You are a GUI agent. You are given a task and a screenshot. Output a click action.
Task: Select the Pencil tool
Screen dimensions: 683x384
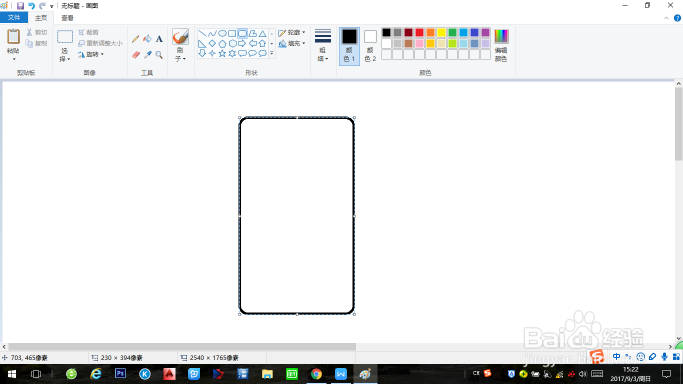135,39
